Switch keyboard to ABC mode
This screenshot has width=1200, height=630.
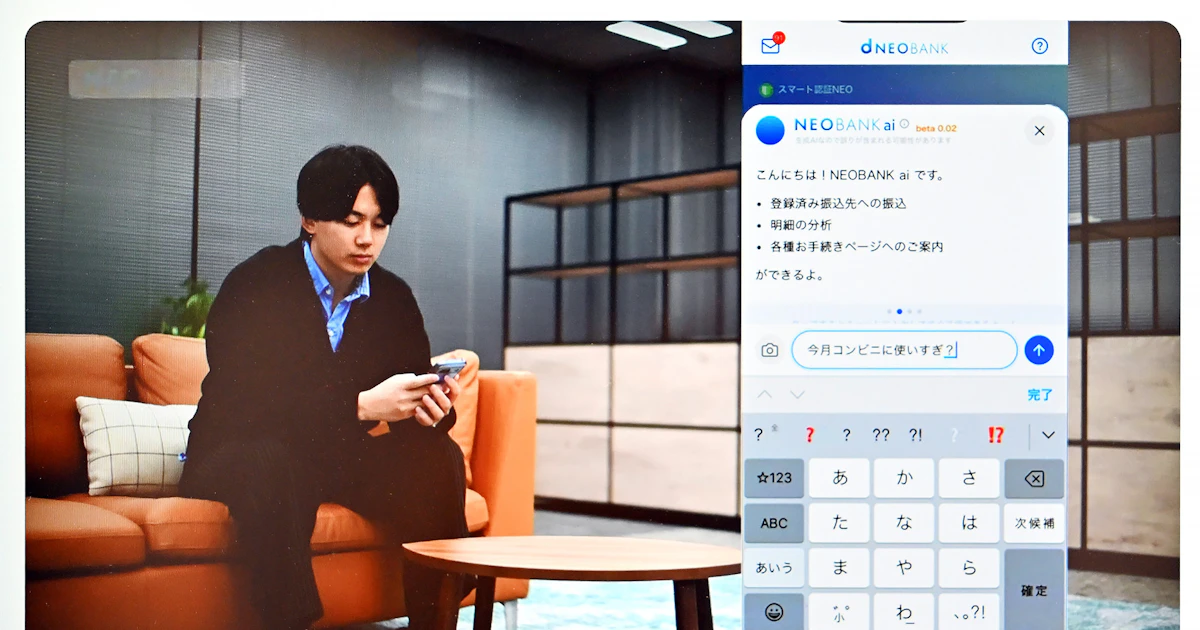(774, 523)
